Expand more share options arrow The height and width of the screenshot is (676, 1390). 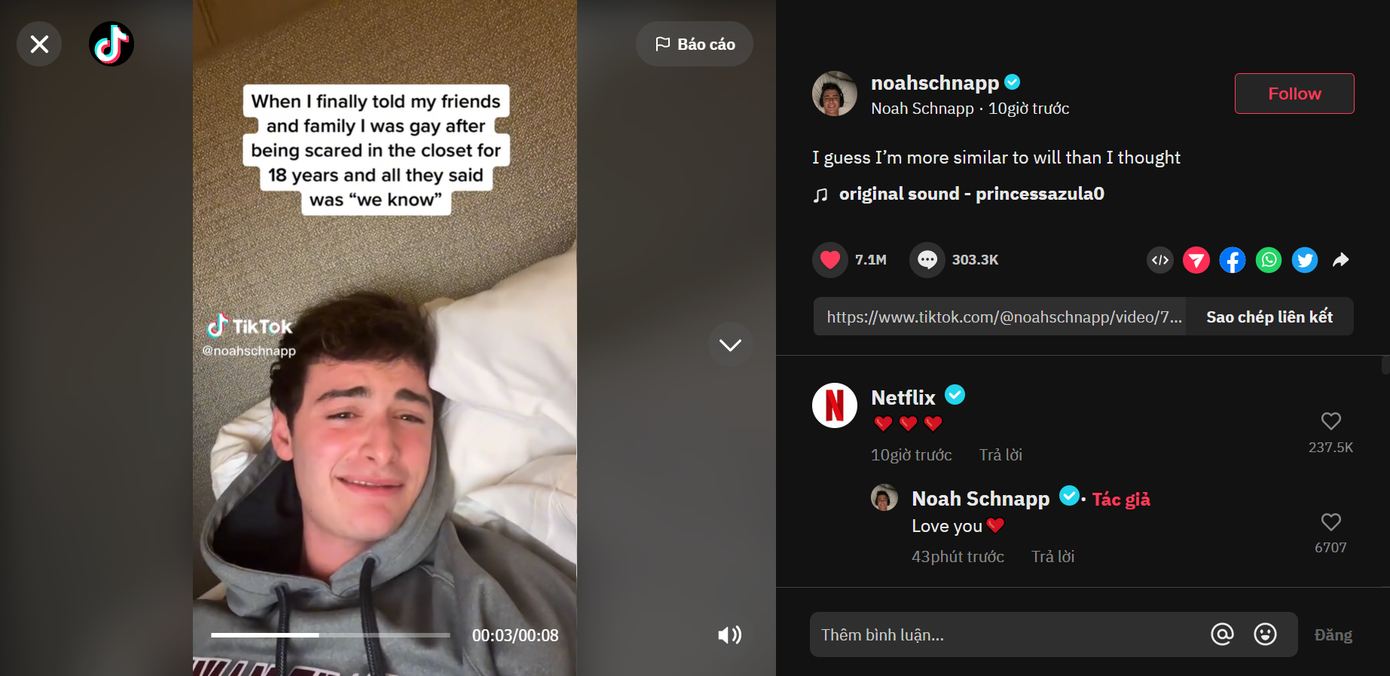pos(1341,260)
